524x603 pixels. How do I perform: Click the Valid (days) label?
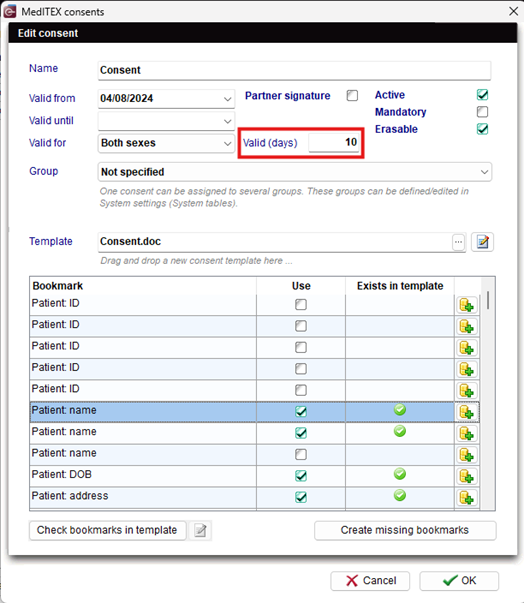click(270, 143)
